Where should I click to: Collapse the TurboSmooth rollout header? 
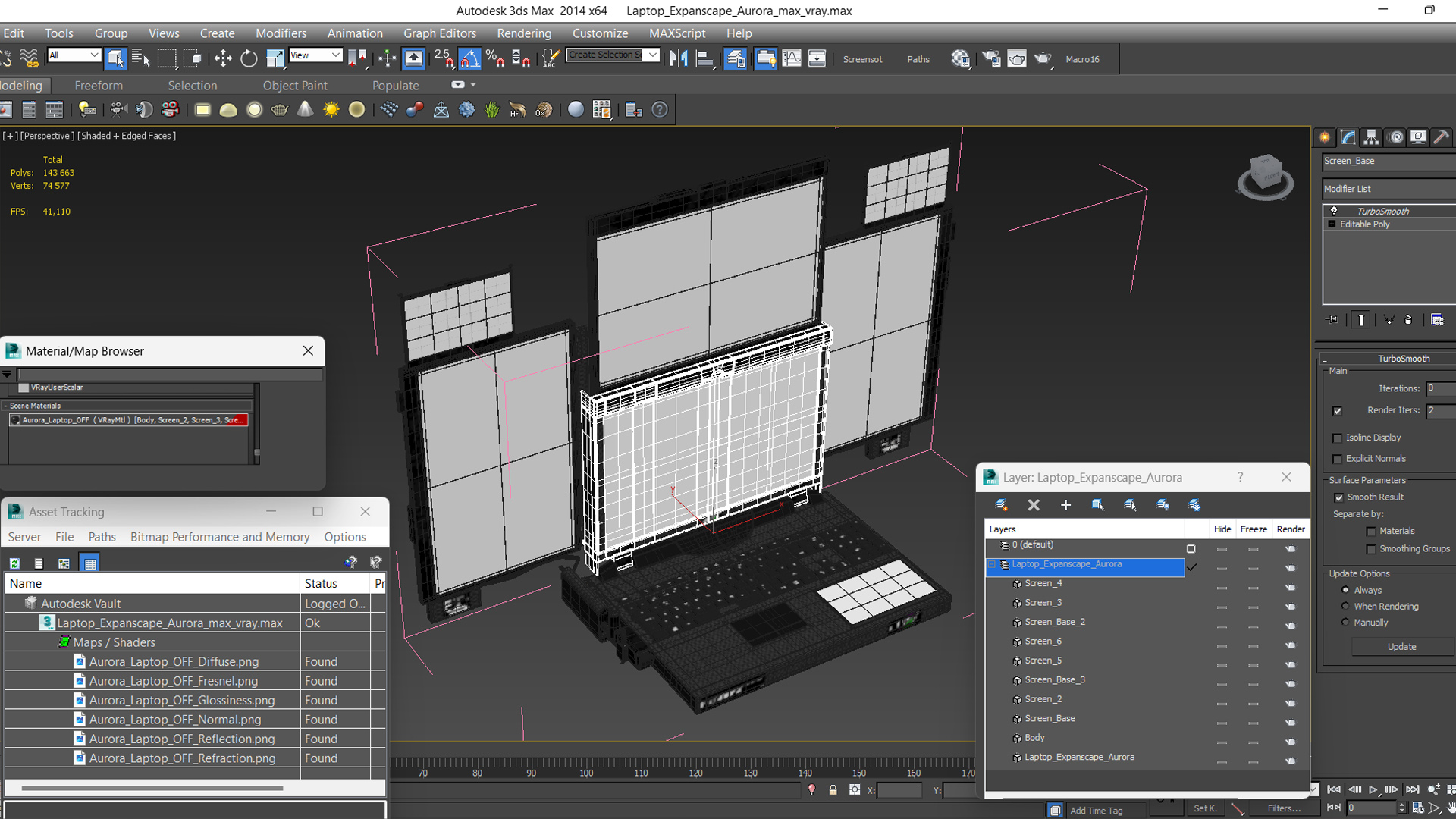(1389, 359)
